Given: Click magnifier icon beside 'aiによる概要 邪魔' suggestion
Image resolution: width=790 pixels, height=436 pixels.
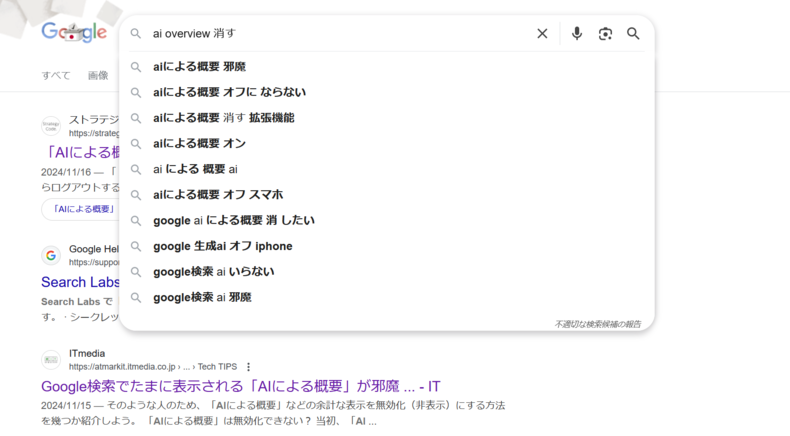Looking at the screenshot, I should pyautogui.click(x=136, y=67).
